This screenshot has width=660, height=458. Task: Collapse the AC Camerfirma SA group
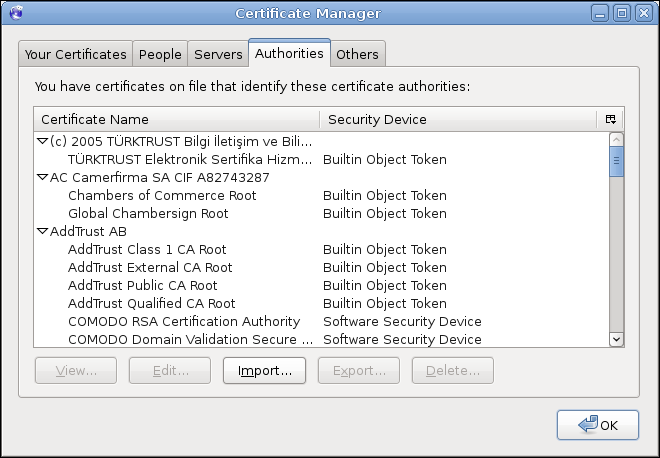(43, 177)
